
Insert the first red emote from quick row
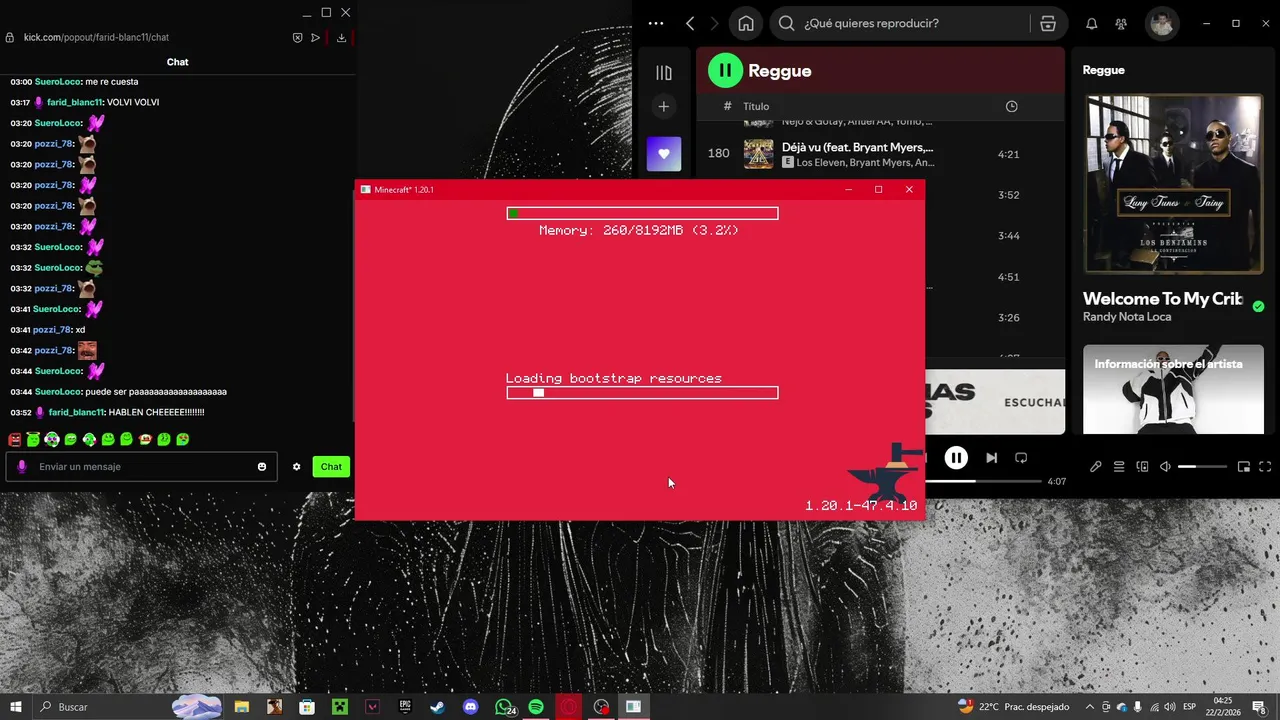[x=15, y=439]
